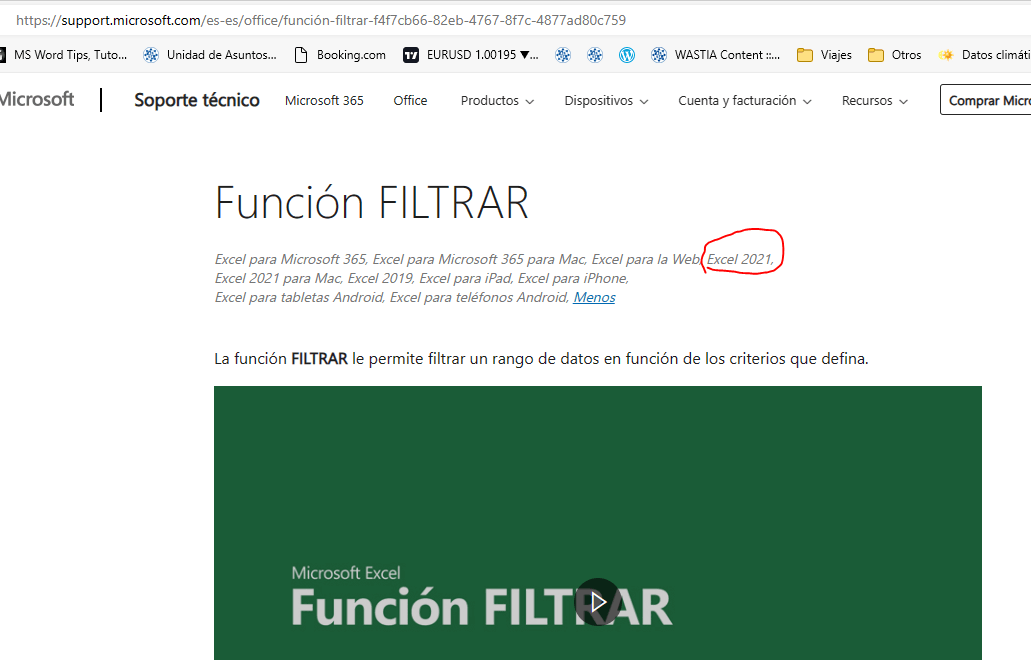Click the Microsoft logo

(37, 99)
